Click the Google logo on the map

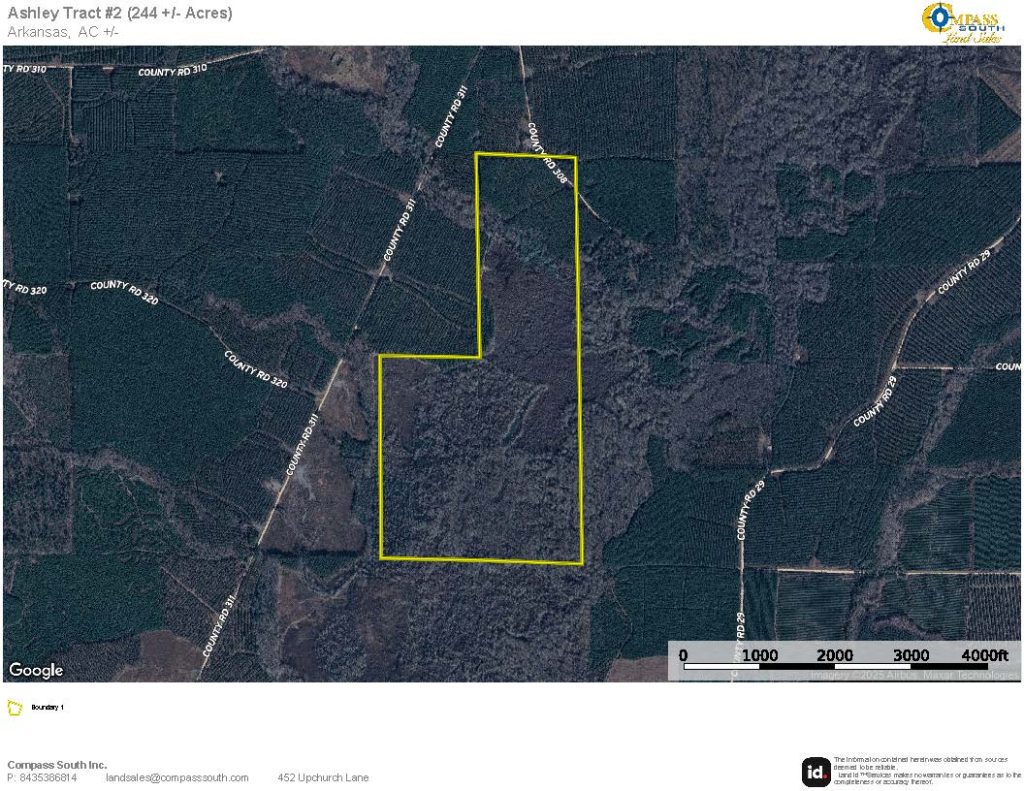(36, 670)
